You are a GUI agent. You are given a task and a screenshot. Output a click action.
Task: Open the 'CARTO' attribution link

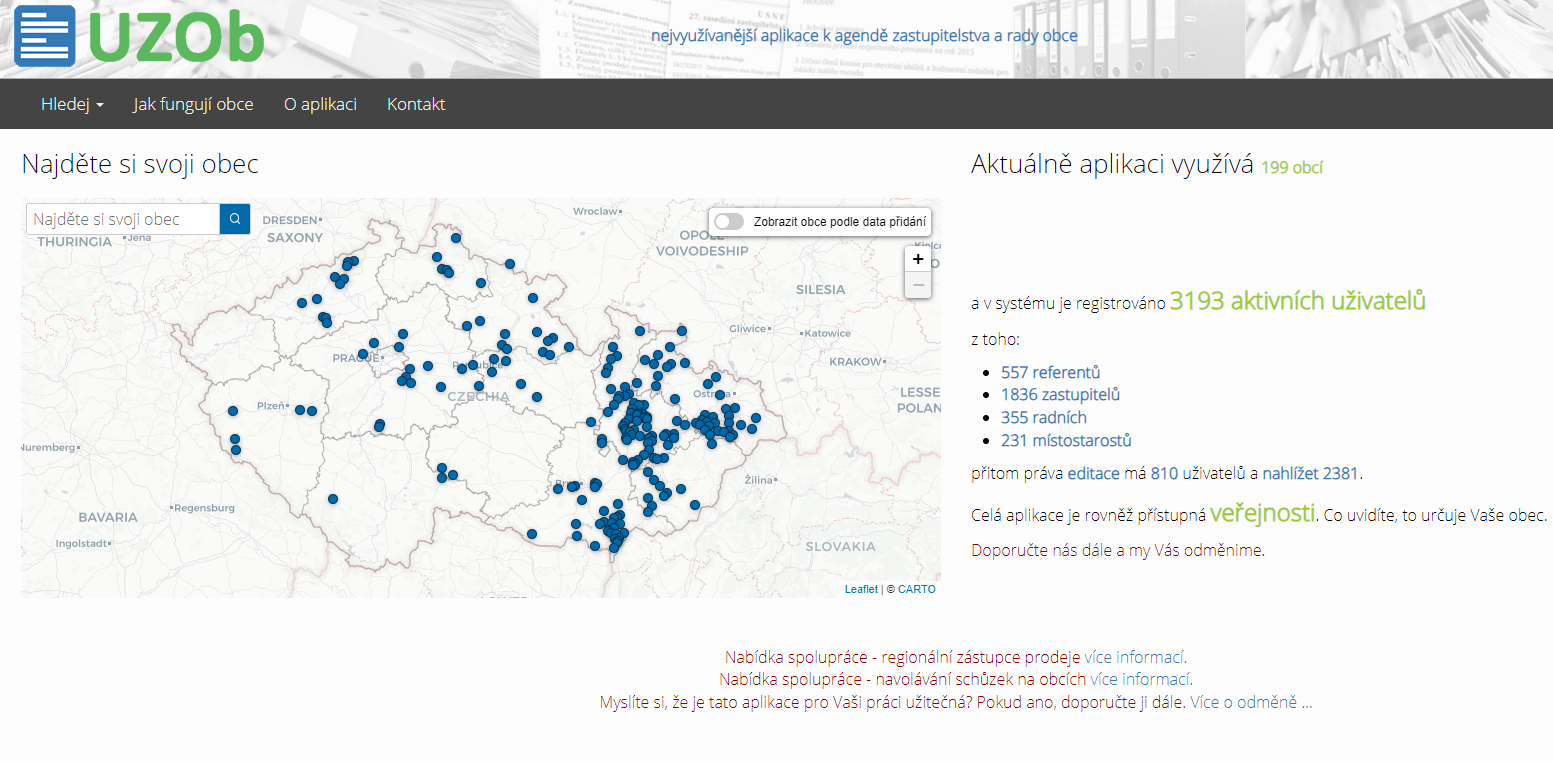[916, 589]
